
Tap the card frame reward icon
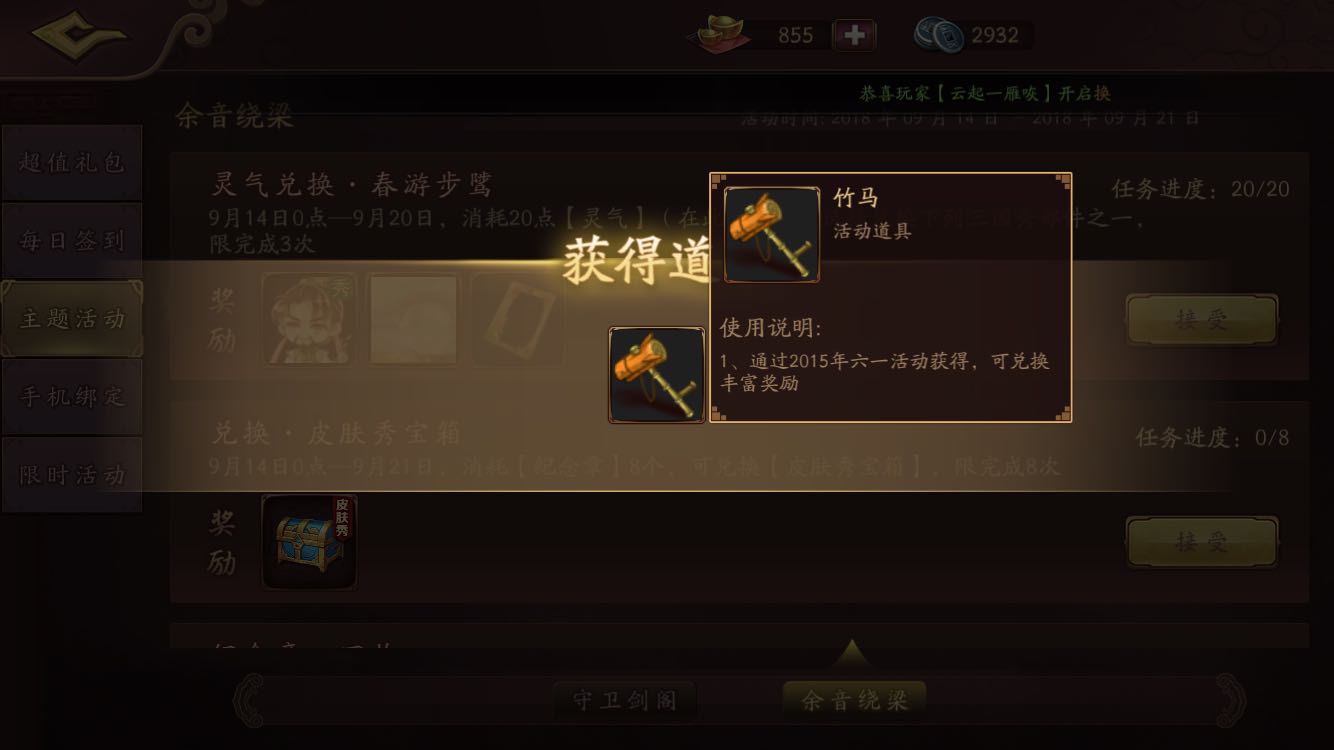point(517,320)
